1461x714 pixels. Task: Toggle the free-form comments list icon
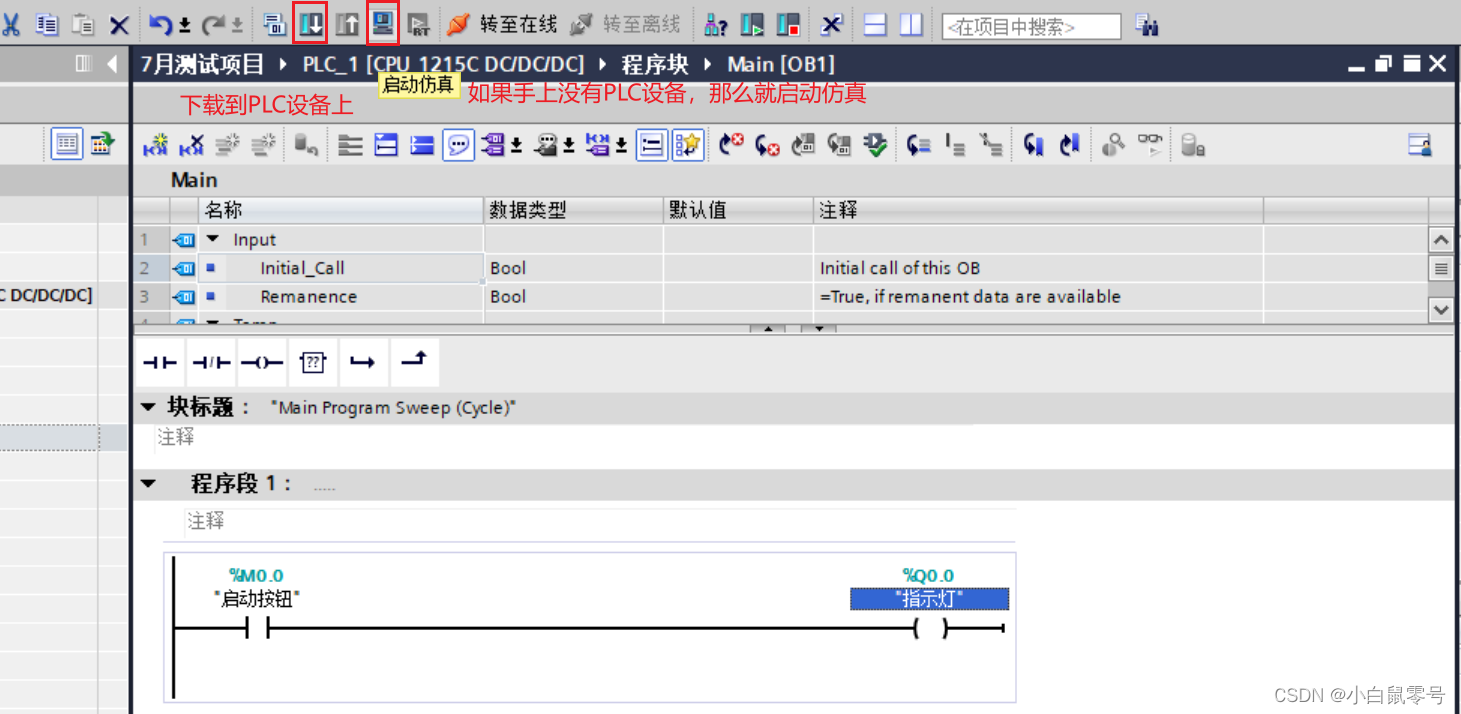(x=651, y=146)
